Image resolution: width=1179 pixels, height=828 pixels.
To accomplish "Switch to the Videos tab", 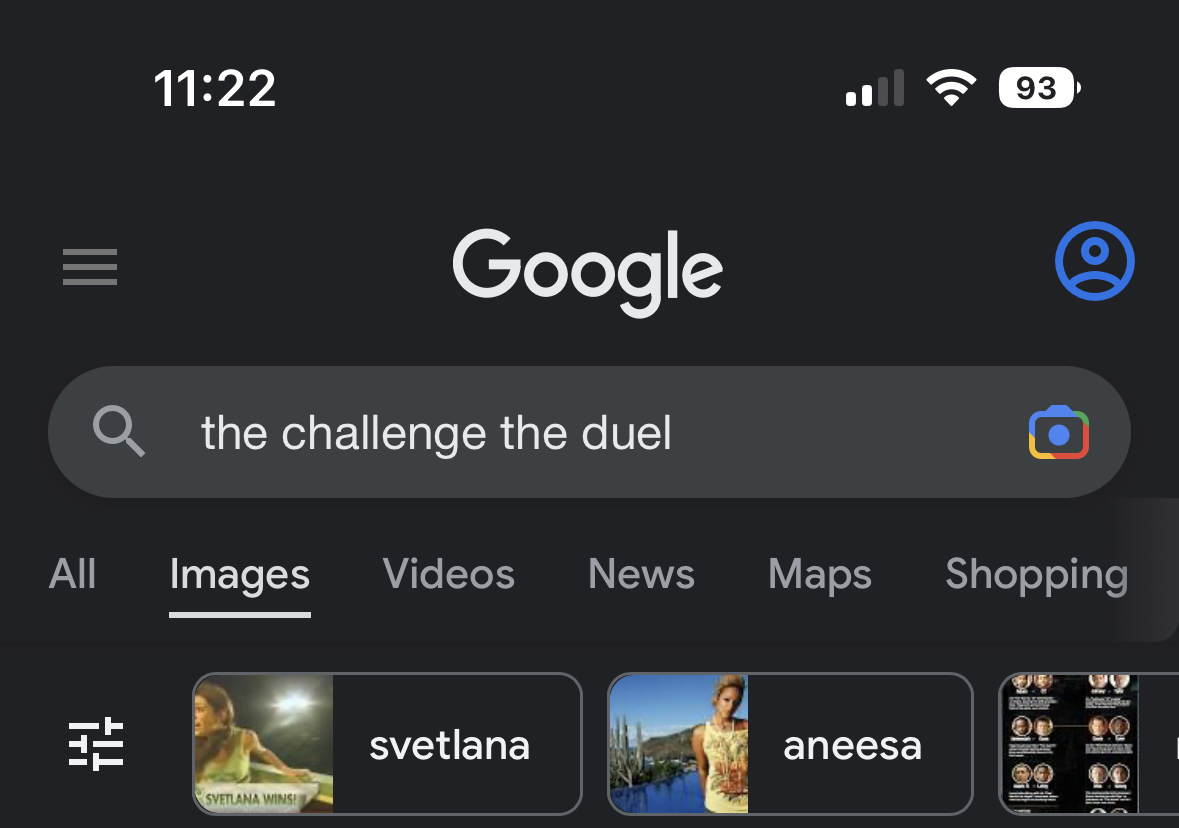I will pyautogui.click(x=449, y=575).
